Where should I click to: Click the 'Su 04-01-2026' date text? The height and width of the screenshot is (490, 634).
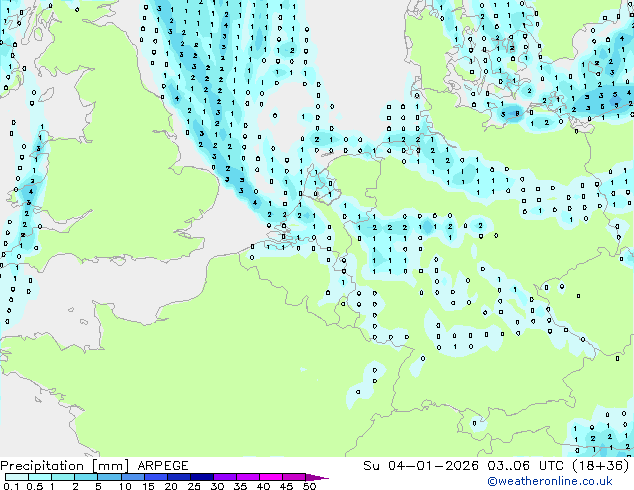421,466
